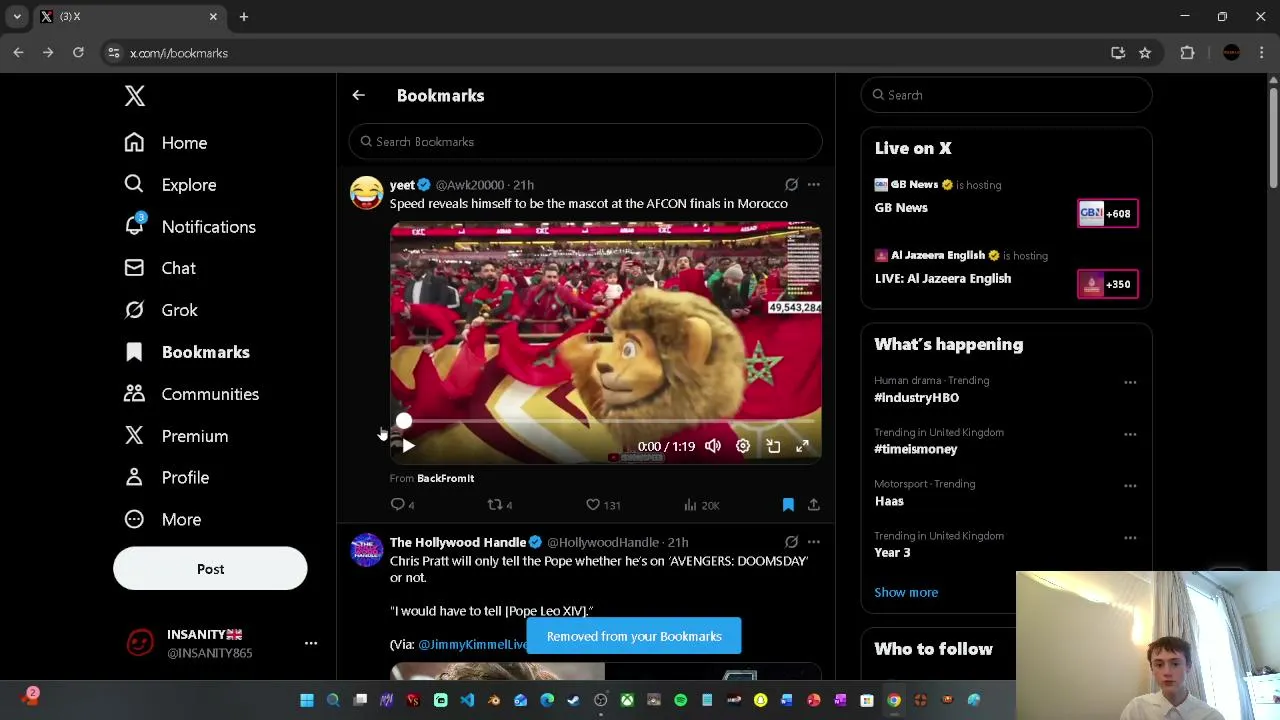The height and width of the screenshot is (720, 1280).
Task: Reply to the yeet post
Action: click(402, 505)
